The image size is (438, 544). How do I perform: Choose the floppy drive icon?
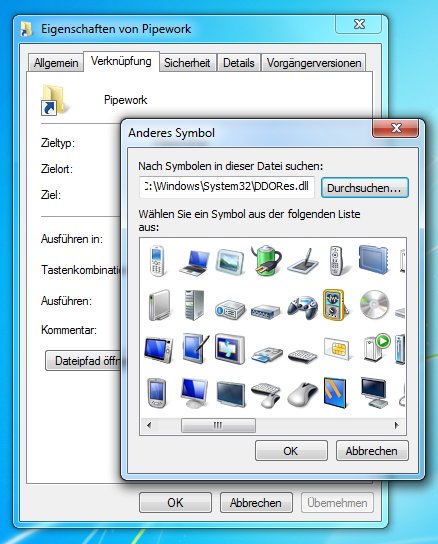click(x=267, y=355)
